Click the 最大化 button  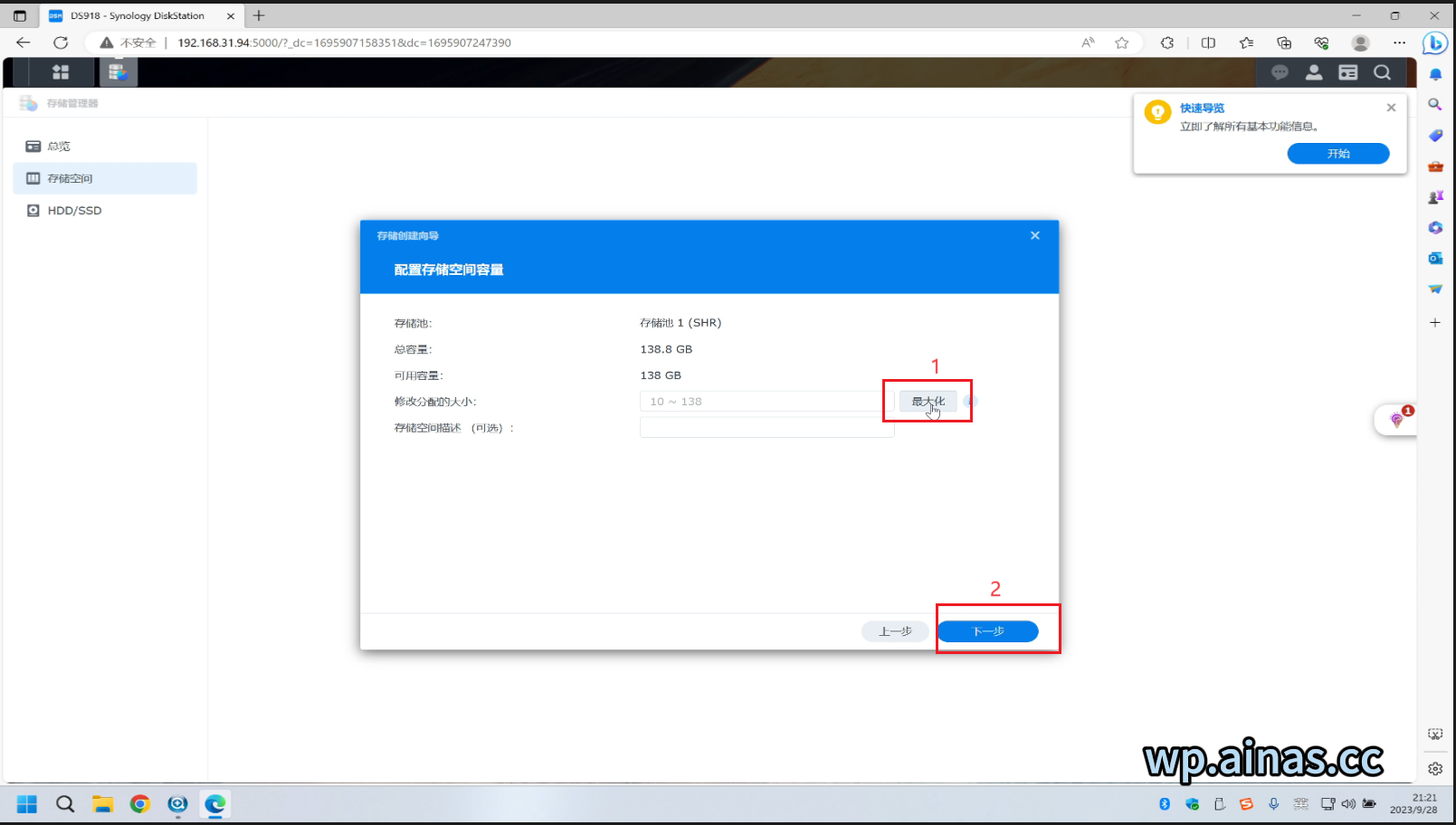click(928, 401)
